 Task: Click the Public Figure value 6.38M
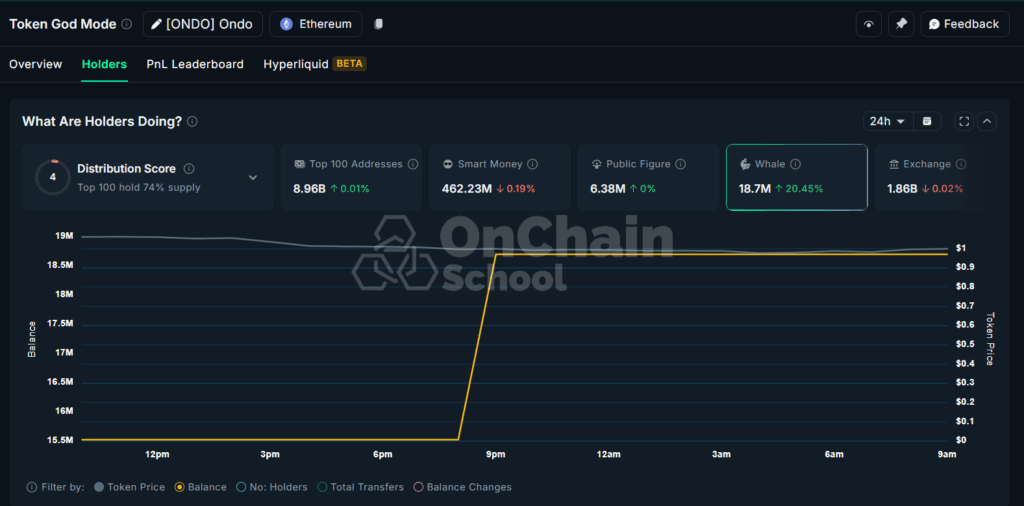click(607, 189)
